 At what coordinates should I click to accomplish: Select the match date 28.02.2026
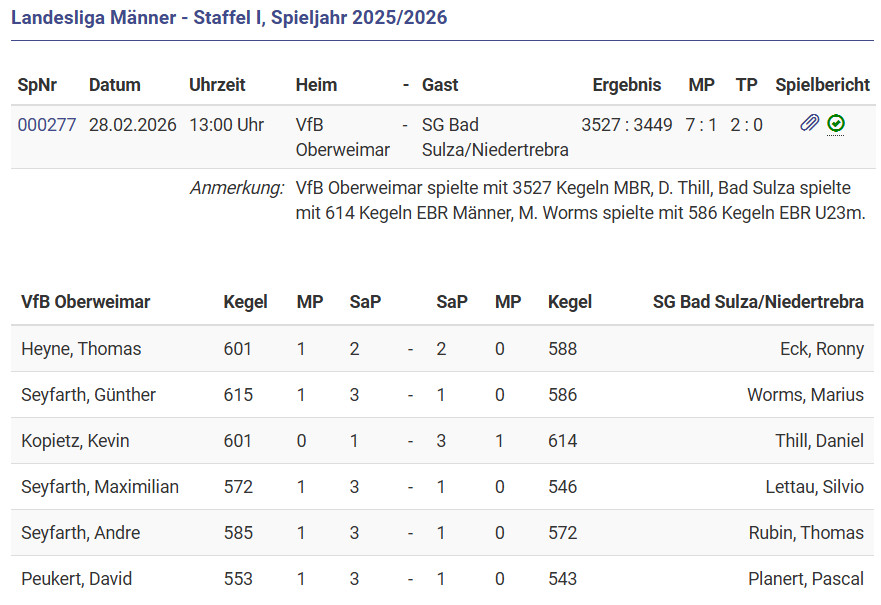pyautogui.click(x=132, y=125)
